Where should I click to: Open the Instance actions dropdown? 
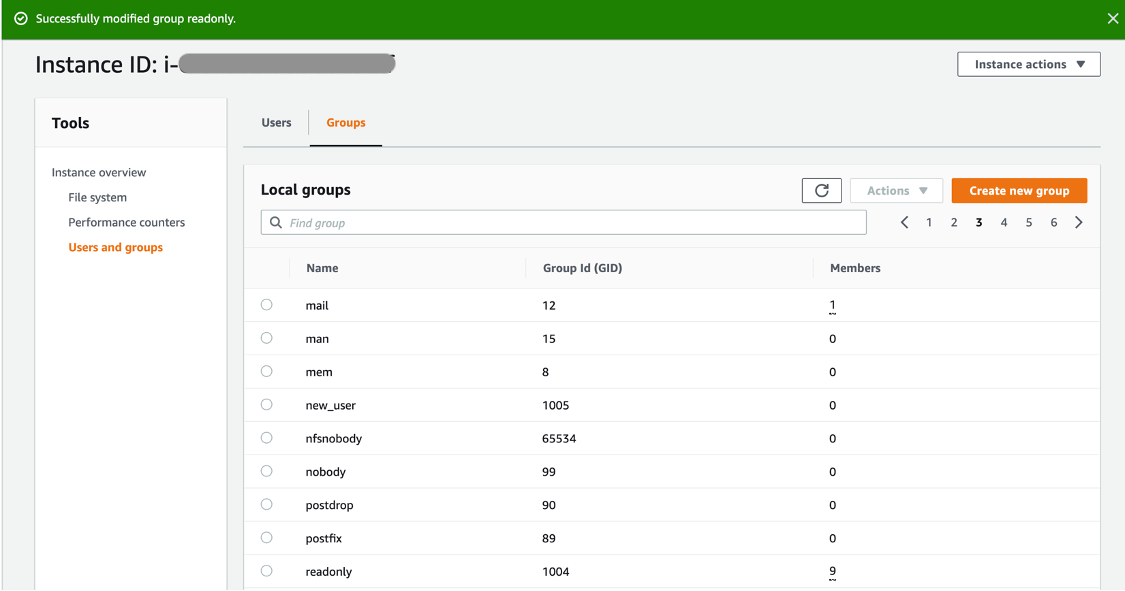click(1028, 63)
